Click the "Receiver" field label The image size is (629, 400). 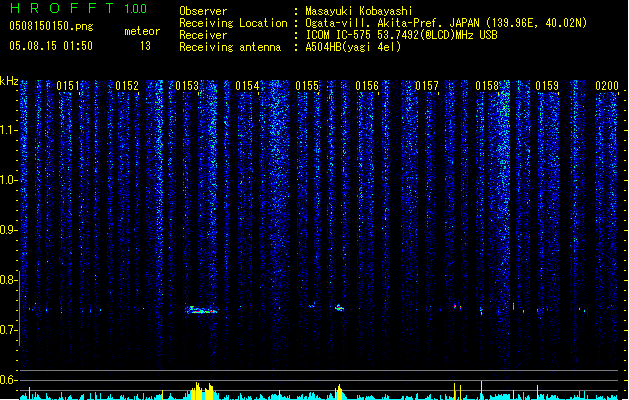click(203, 35)
